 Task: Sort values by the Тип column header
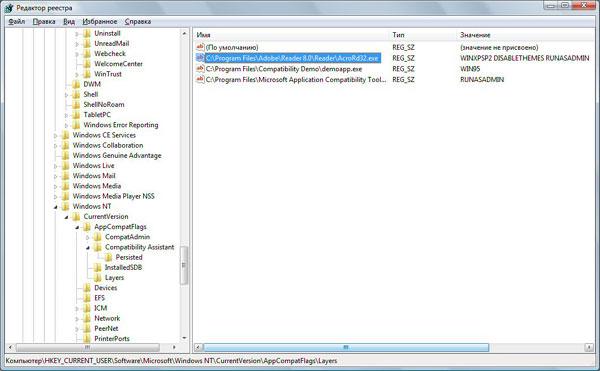click(423, 35)
